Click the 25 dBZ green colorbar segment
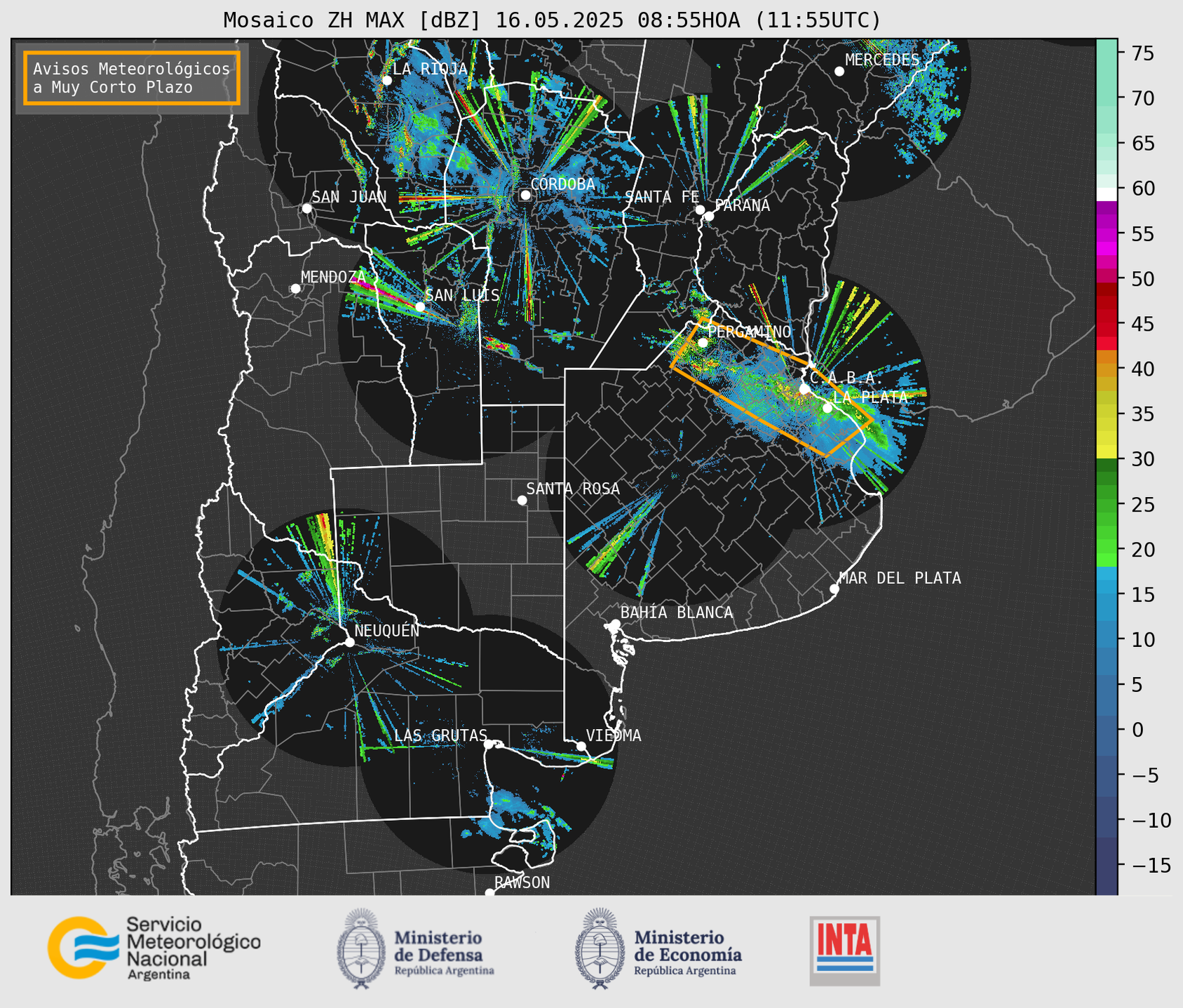This screenshot has width=1183, height=1008. tap(1106, 505)
